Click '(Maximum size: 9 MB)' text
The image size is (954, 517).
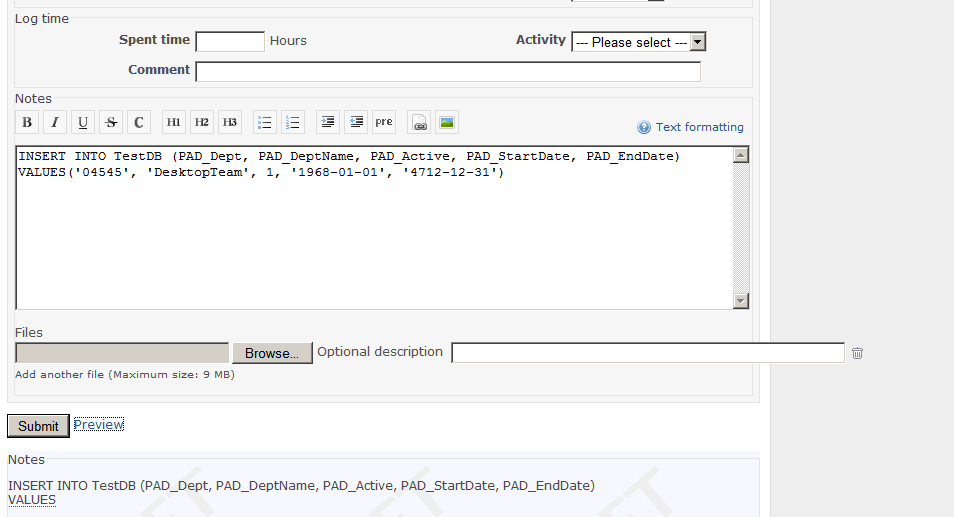point(172,375)
